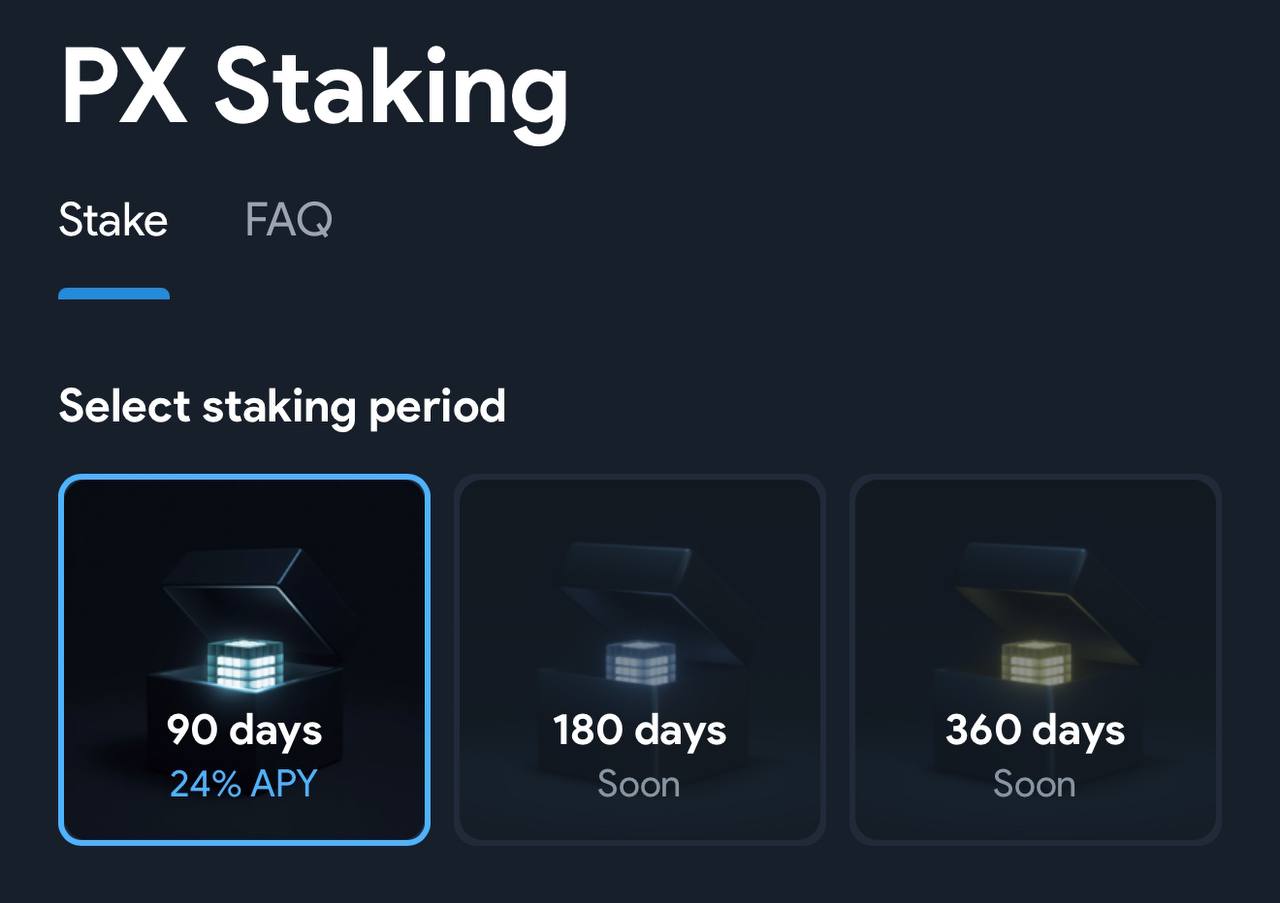Click the '360 days' text

click(1035, 731)
